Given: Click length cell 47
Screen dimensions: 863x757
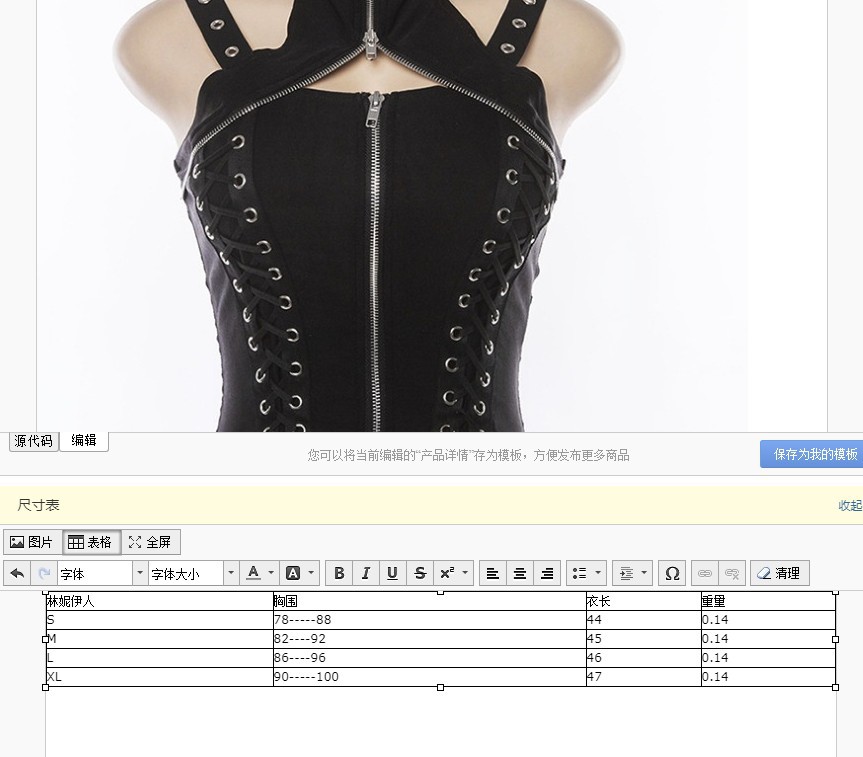Looking at the screenshot, I should coord(644,677).
